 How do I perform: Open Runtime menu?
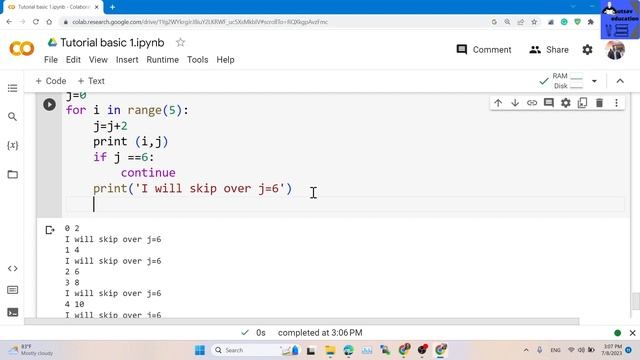[x=162, y=60]
